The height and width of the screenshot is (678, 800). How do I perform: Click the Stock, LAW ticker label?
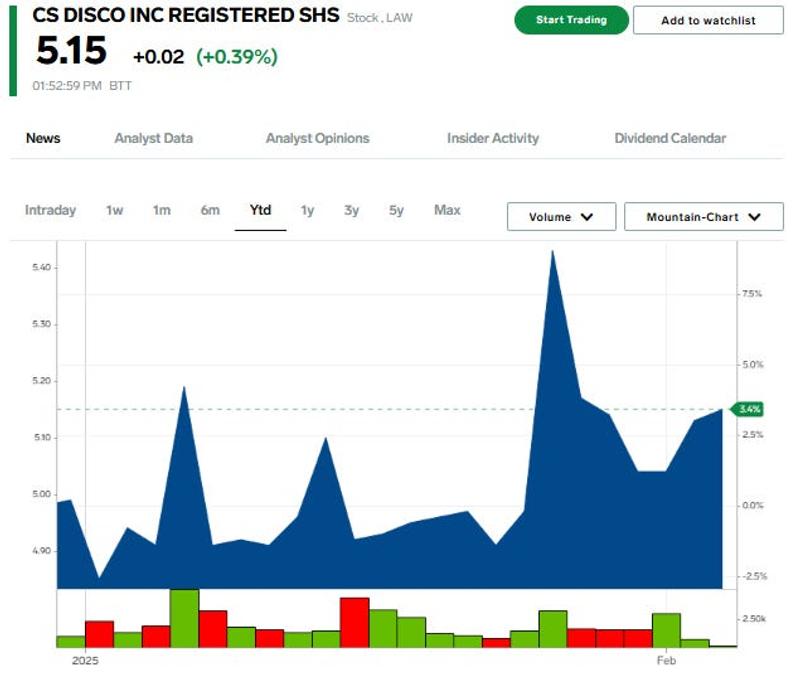380,18
